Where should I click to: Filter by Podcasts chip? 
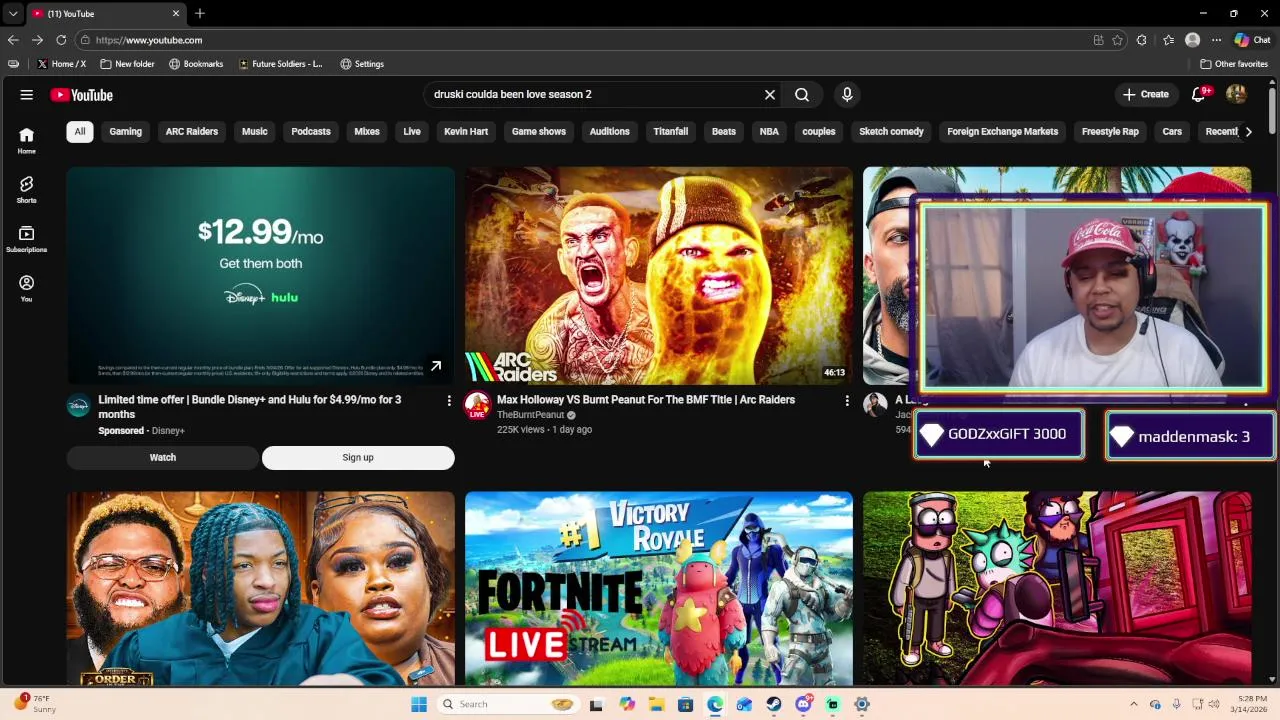[x=311, y=132]
